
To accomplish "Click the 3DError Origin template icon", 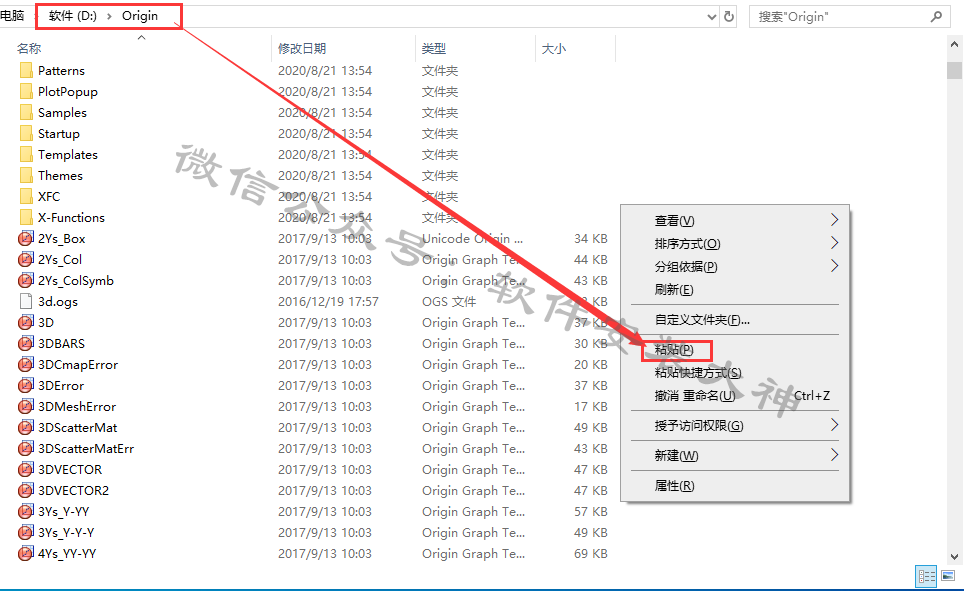I will (26, 386).
